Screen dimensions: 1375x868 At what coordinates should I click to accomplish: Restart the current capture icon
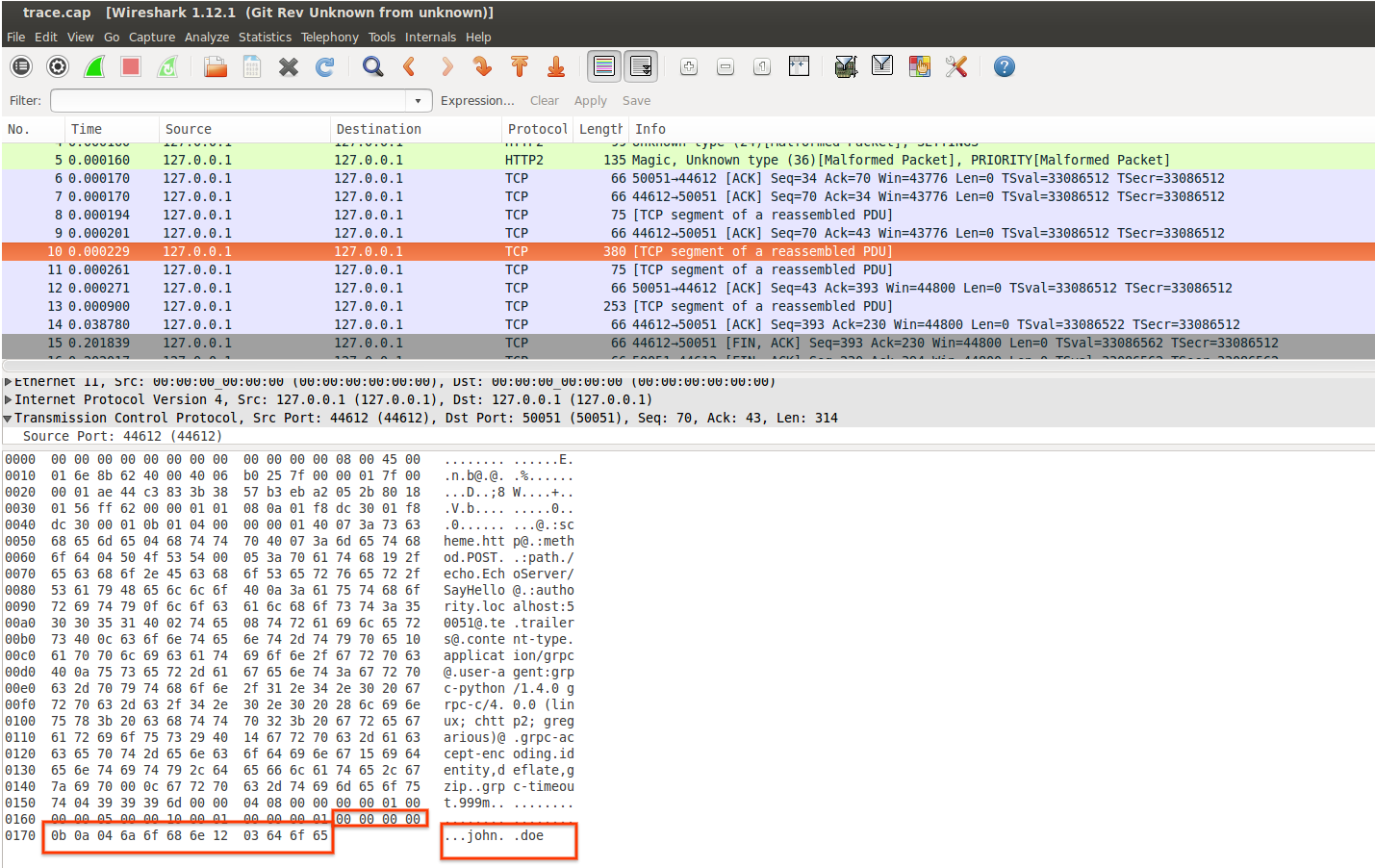(167, 66)
